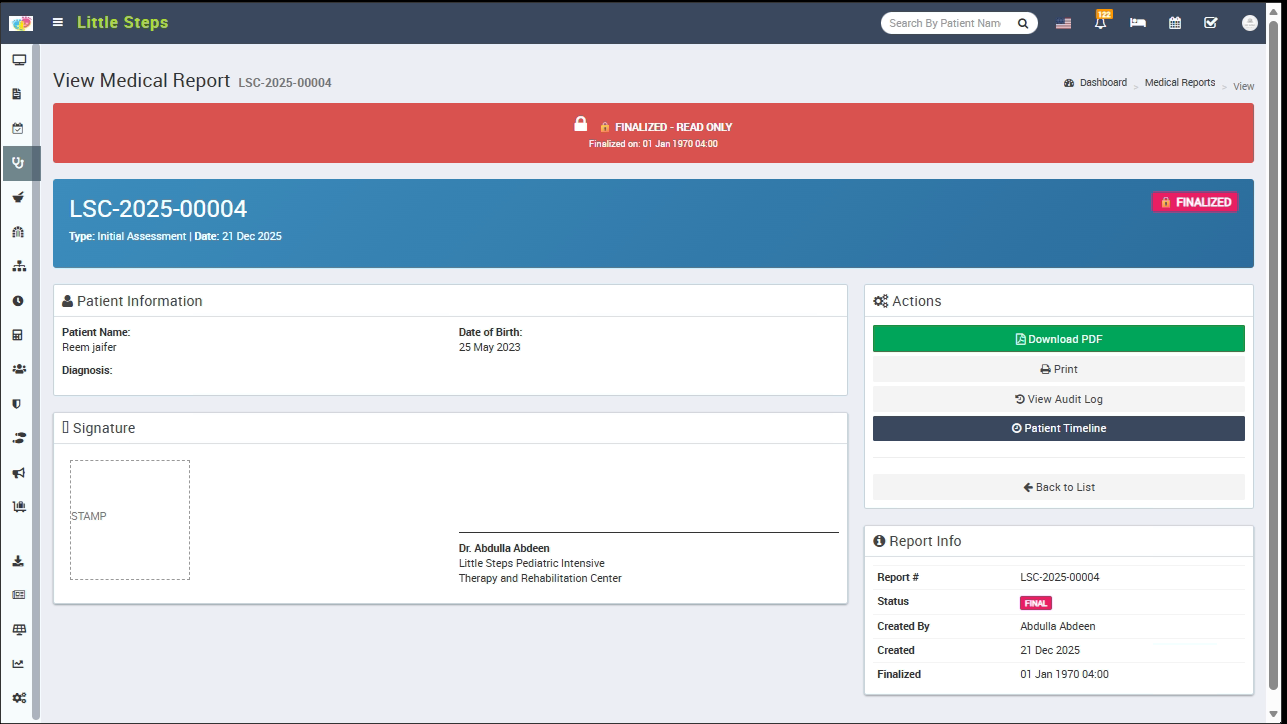Click the Download PDF button
Screen dimensions: 1287x724
(1058, 339)
